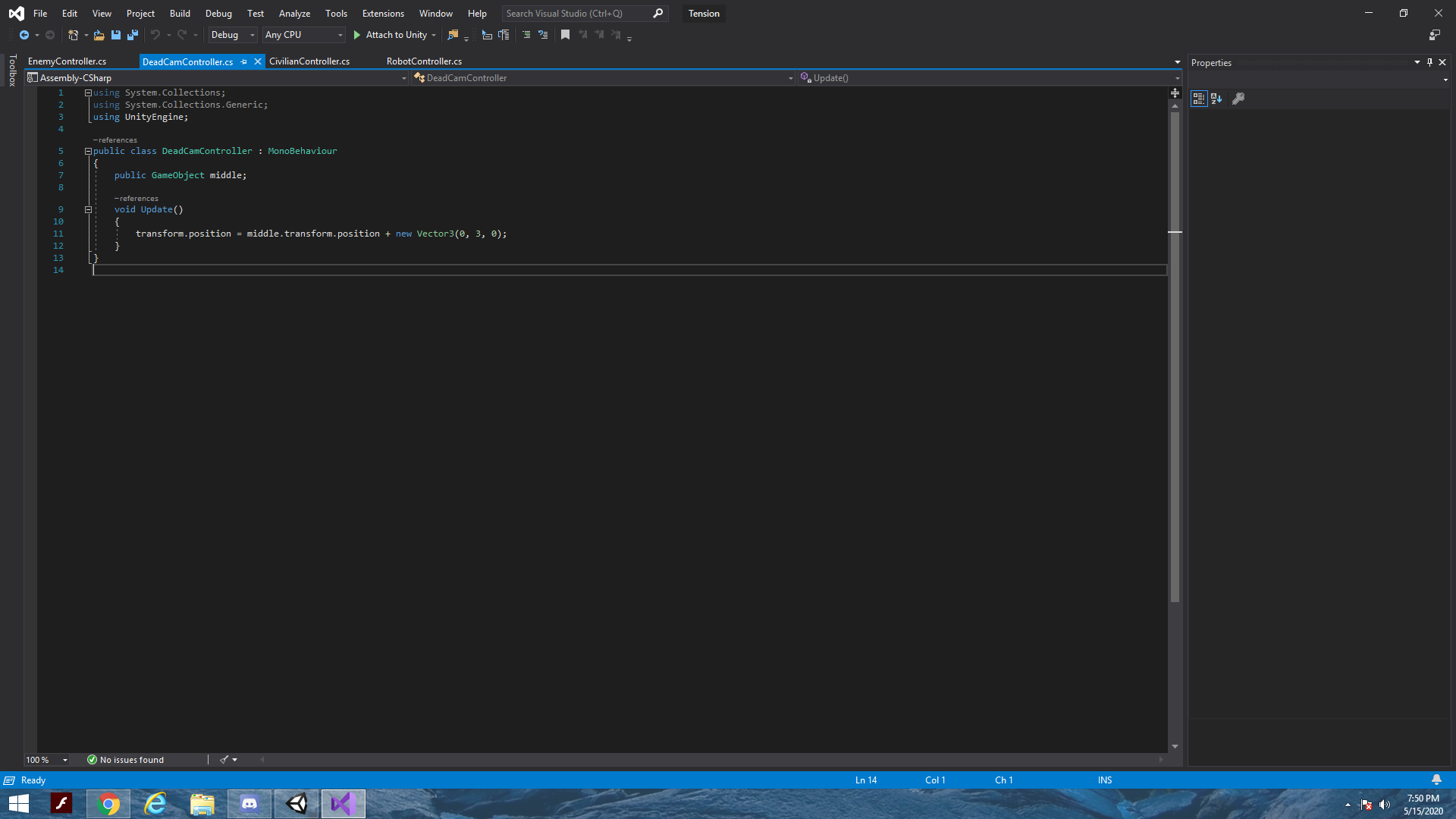Viewport: 1456px width, 819px height.
Task: Open Unity from the taskbar
Action: click(x=296, y=803)
